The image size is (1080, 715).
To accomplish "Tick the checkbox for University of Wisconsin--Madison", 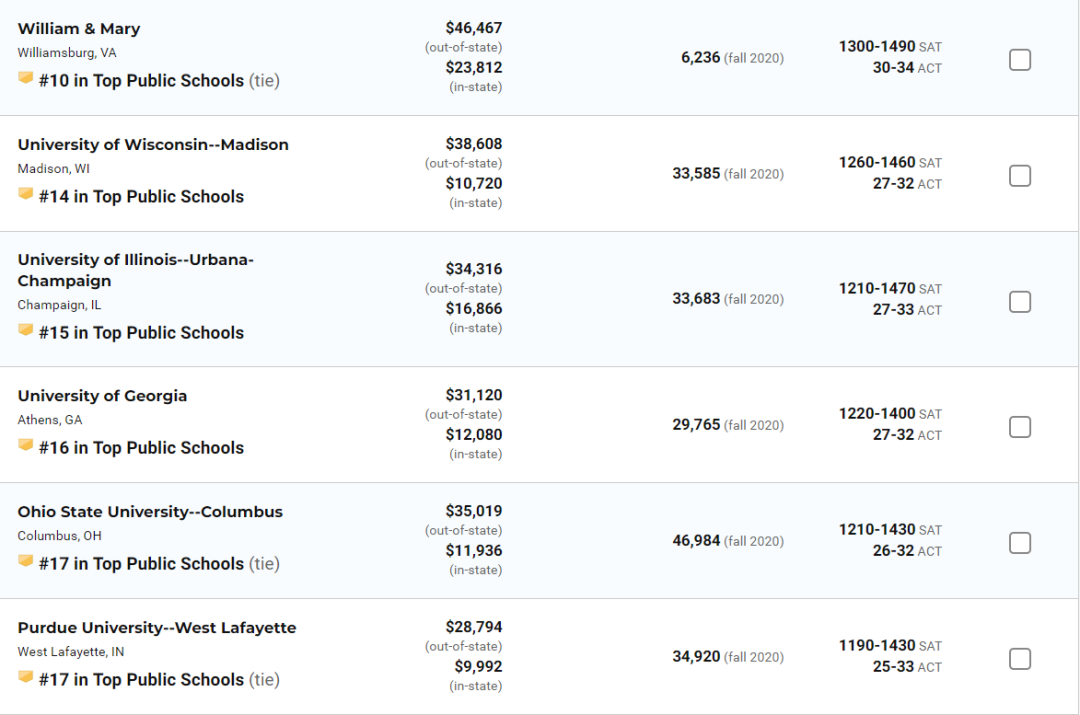I will [1019, 176].
